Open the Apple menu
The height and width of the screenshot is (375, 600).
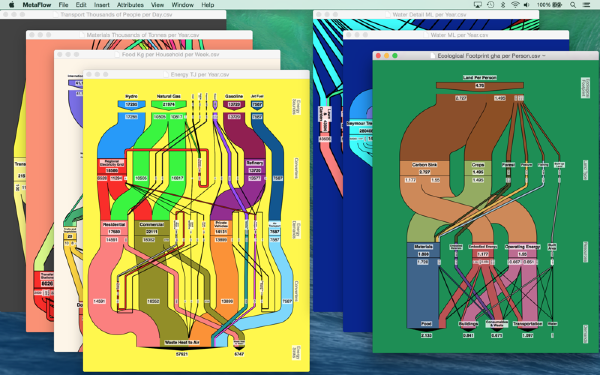pos(11,5)
